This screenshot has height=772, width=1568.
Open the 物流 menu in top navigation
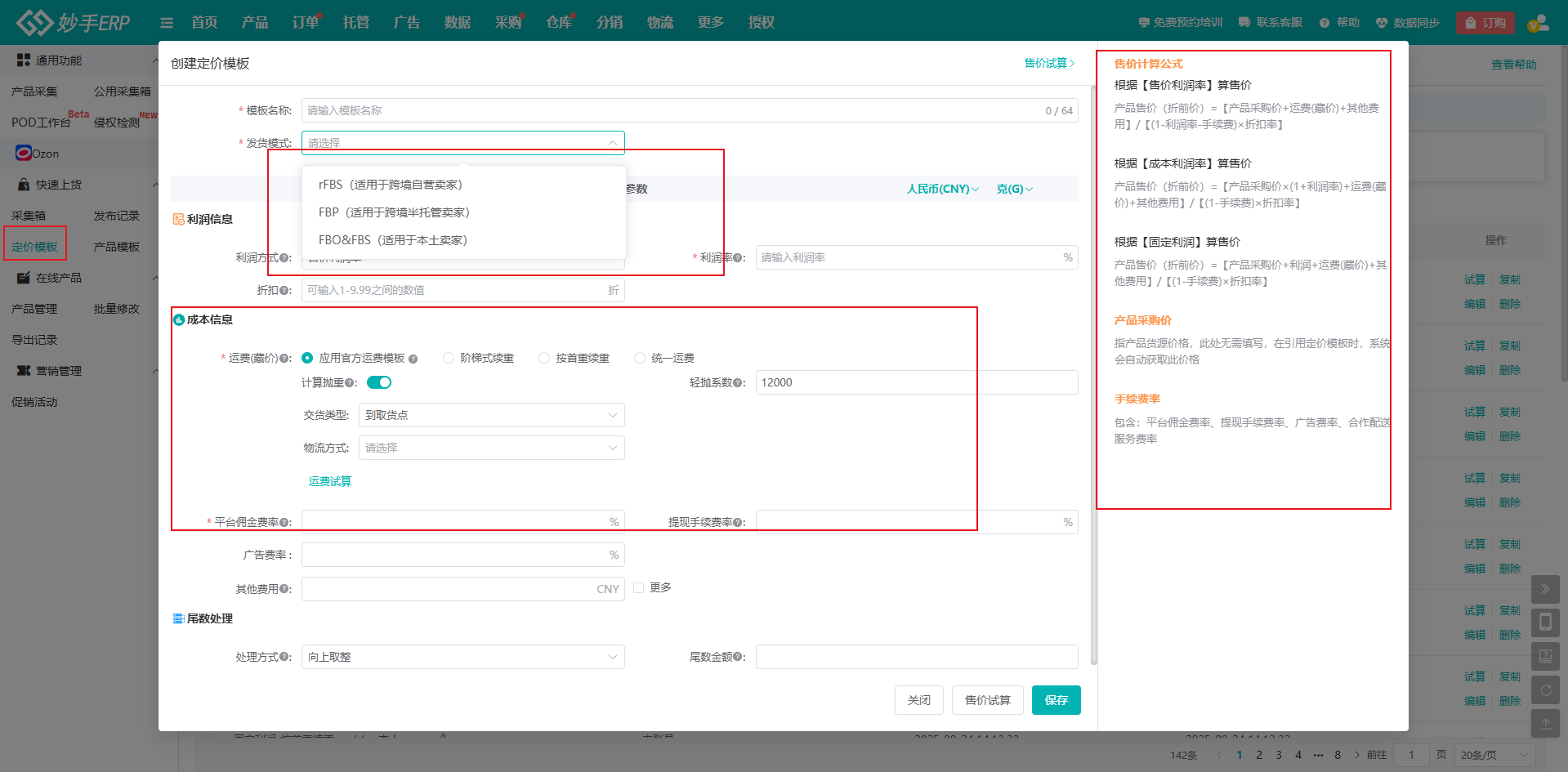point(659,22)
